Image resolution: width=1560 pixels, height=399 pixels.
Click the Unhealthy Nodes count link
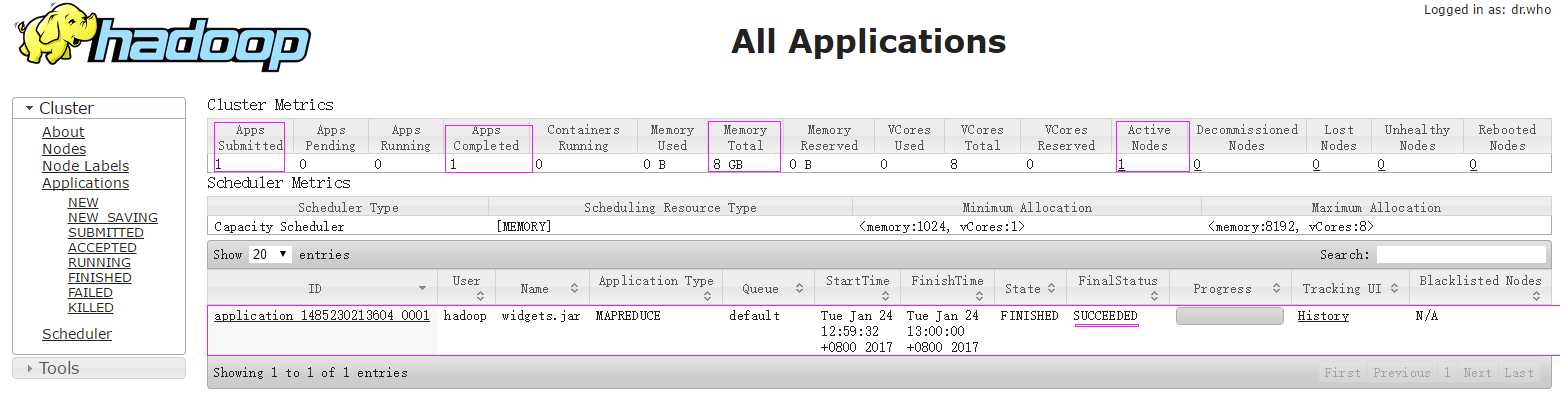1381,164
